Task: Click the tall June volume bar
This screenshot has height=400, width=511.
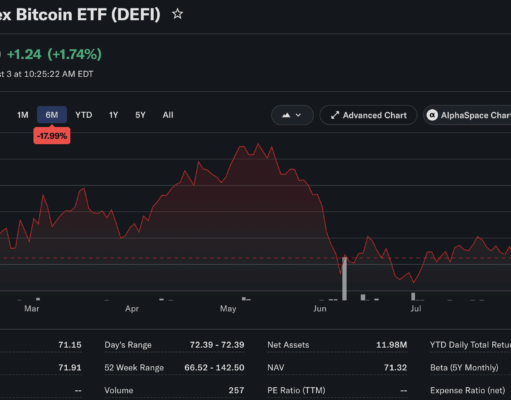Action: point(344,279)
